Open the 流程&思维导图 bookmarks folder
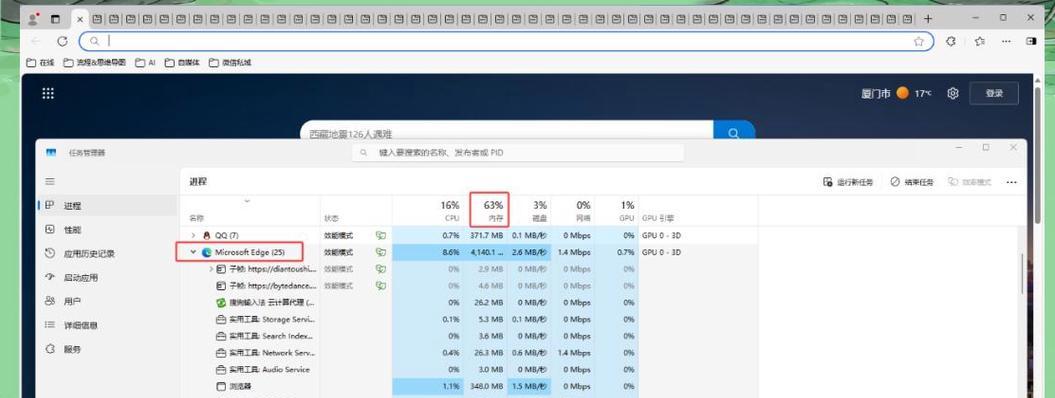Viewport: 1055px width, 398px height. 95,63
